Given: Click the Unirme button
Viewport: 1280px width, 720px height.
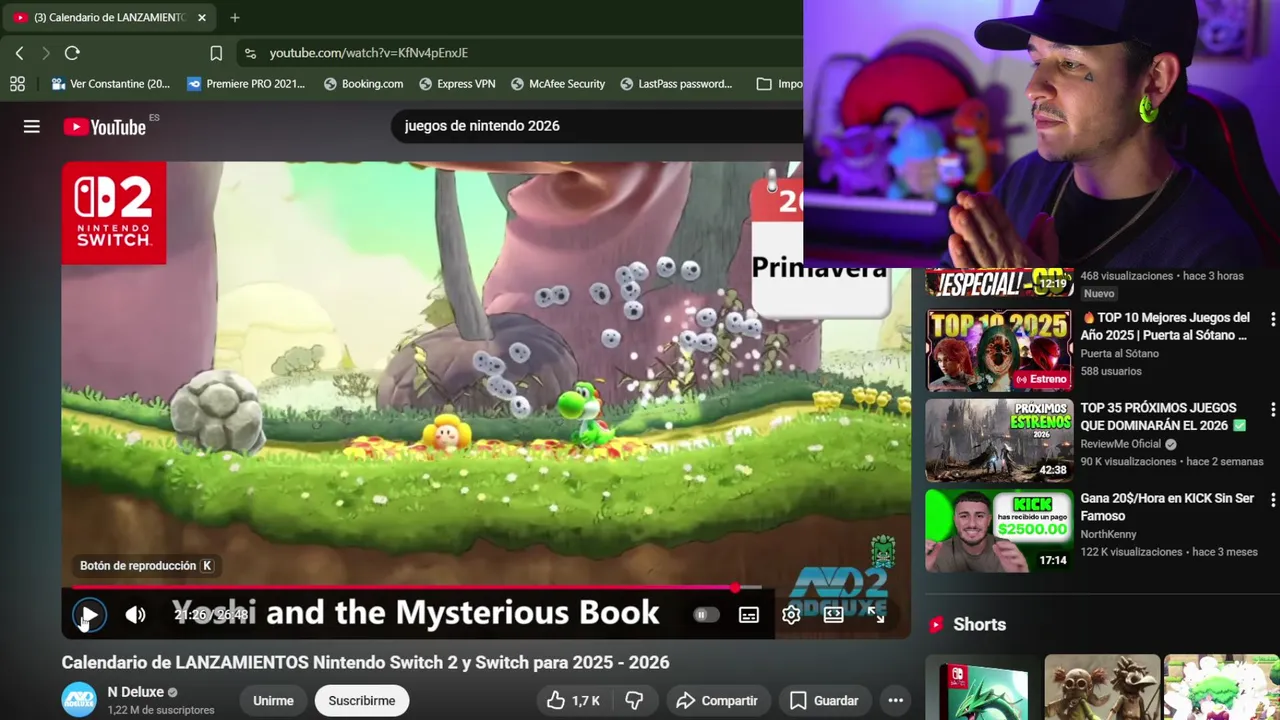Looking at the screenshot, I should click(273, 701).
